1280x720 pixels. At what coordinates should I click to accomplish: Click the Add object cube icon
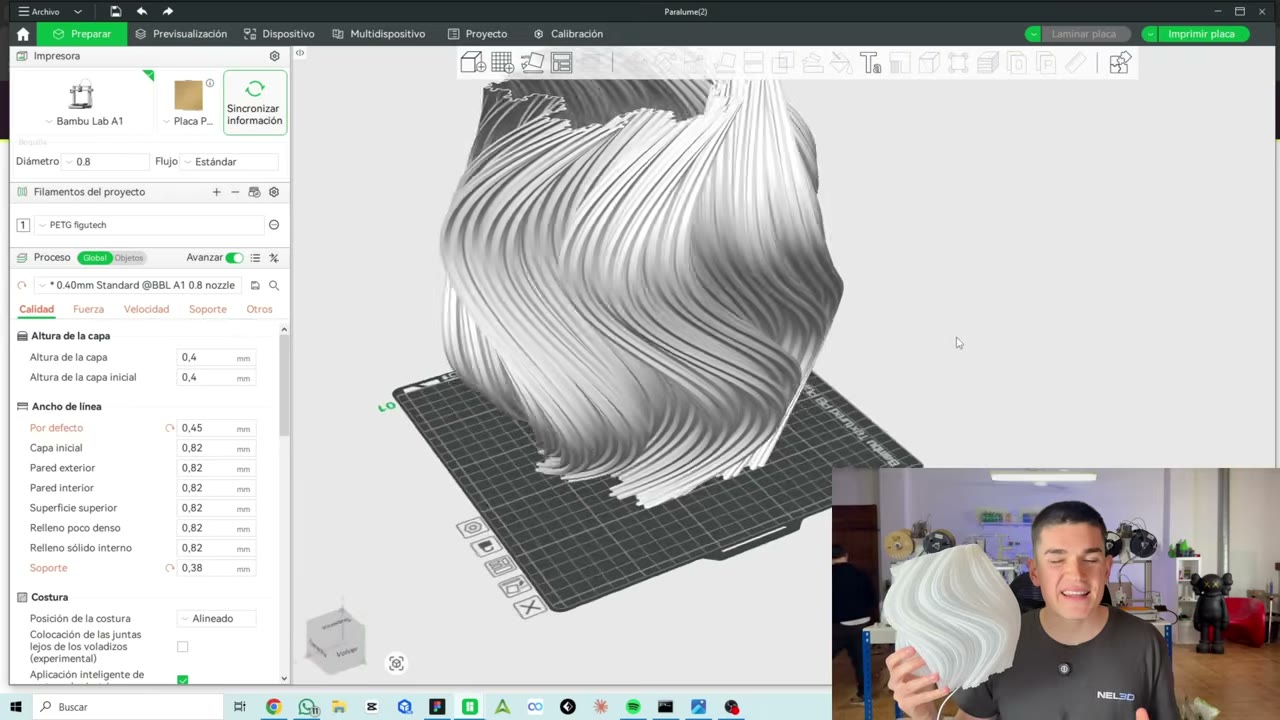click(473, 63)
